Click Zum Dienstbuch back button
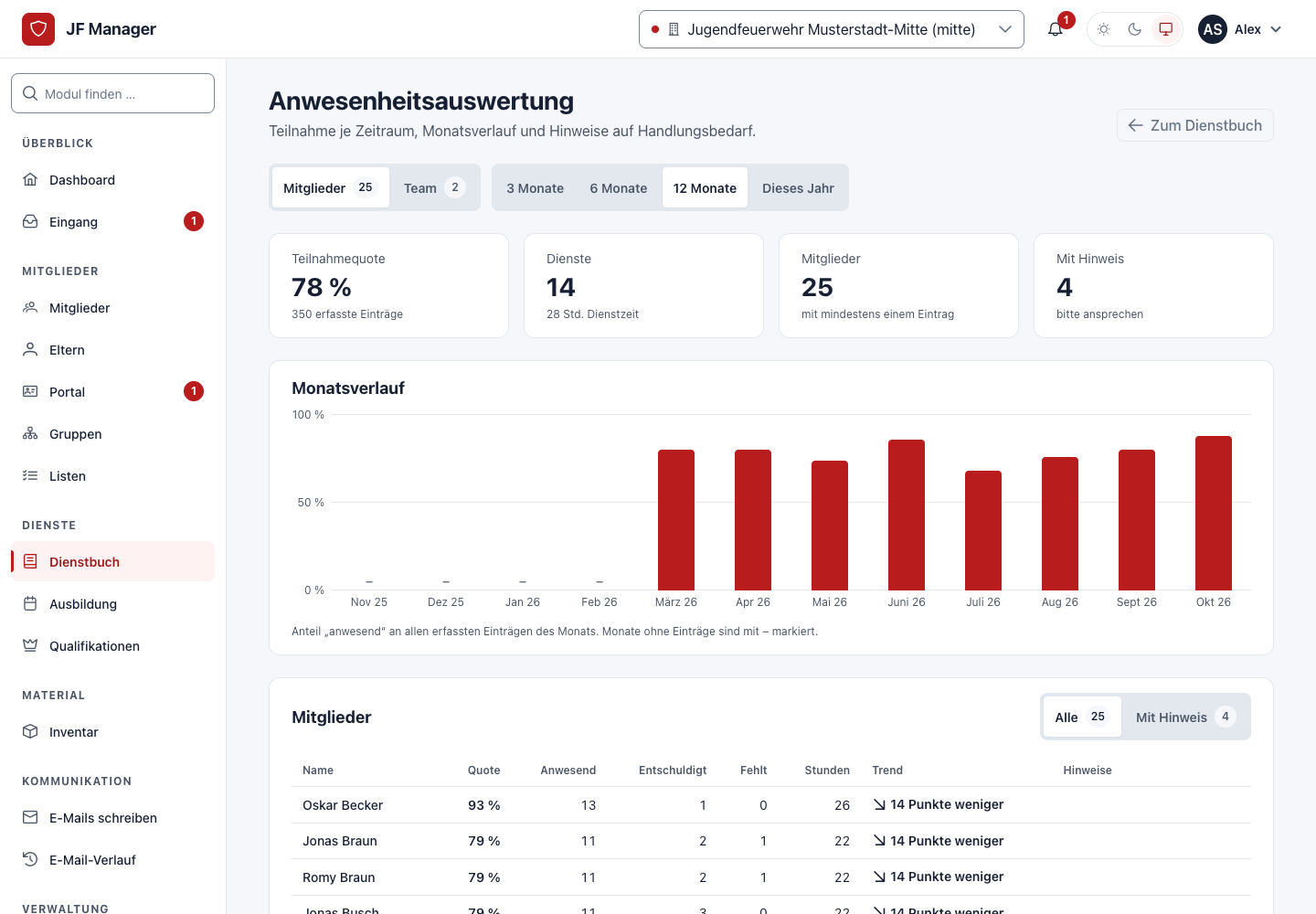Screen dimensions: 1316x914 (x=1195, y=125)
